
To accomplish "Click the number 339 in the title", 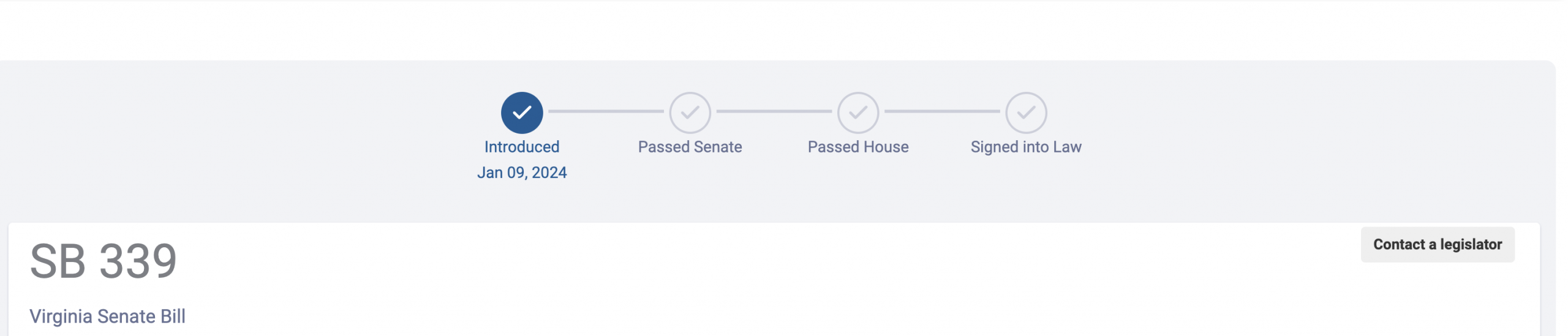I will tap(138, 261).
